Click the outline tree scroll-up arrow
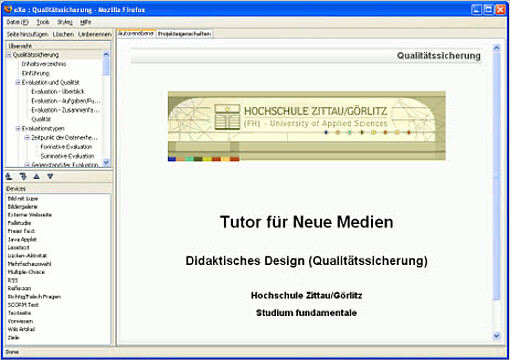This screenshot has height=360, width=510. pos(106,54)
